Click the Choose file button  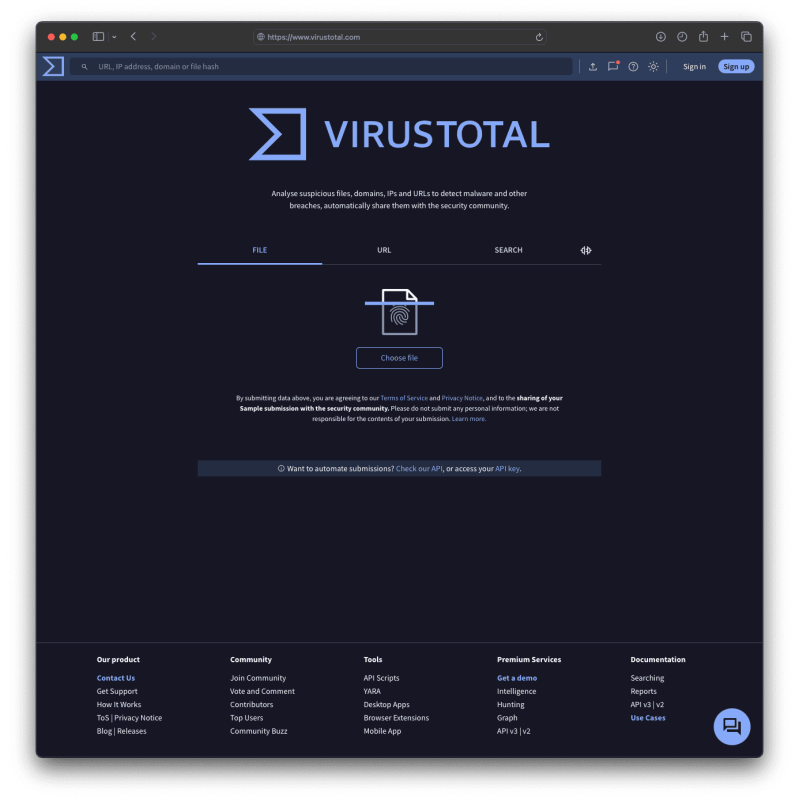click(x=399, y=358)
